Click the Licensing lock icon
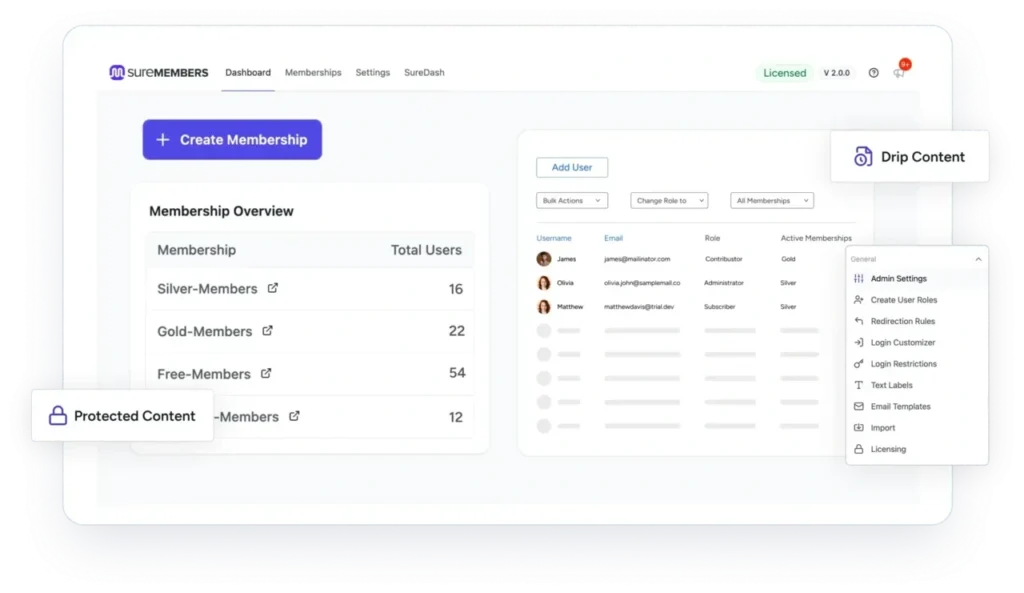The height and width of the screenshot is (593, 1024). pyautogui.click(x=859, y=449)
